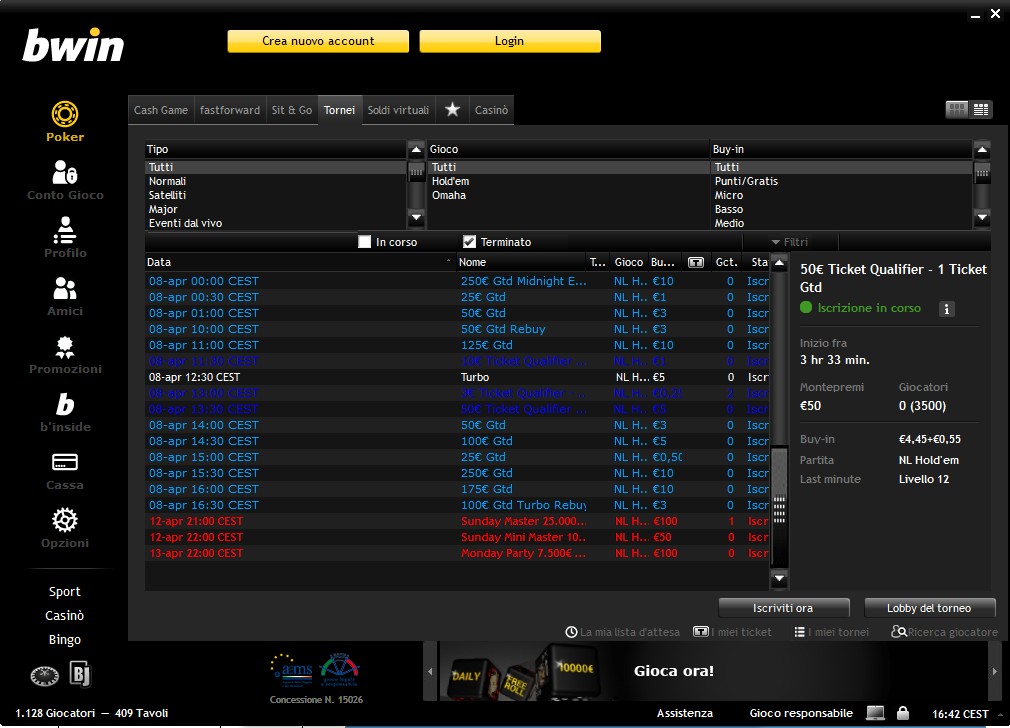Switch to list view layout
The width and height of the screenshot is (1010, 728).
pyautogui.click(x=981, y=110)
